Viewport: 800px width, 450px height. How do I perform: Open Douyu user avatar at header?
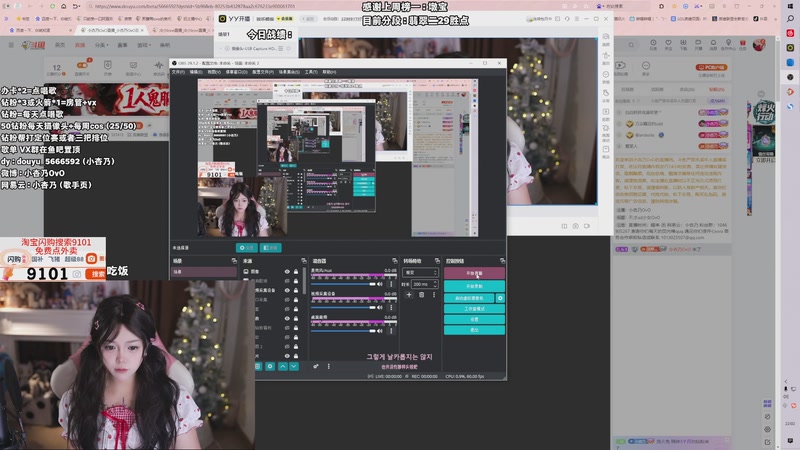pos(759,45)
